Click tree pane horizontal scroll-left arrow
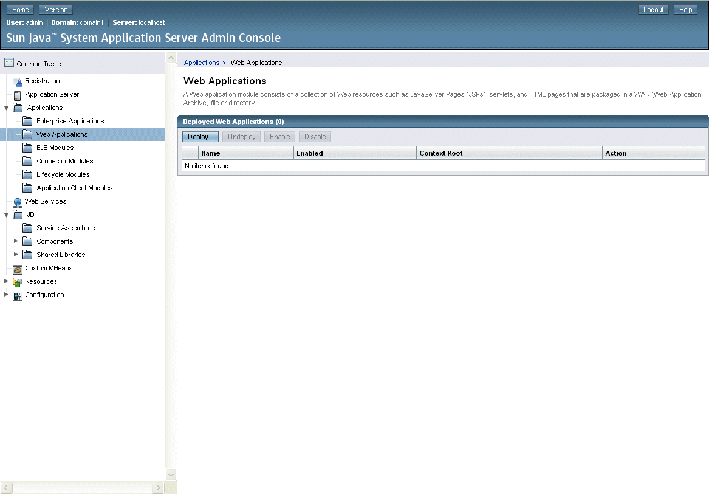The height and width of the screenshot is (494, 709). tap(6, 488)
